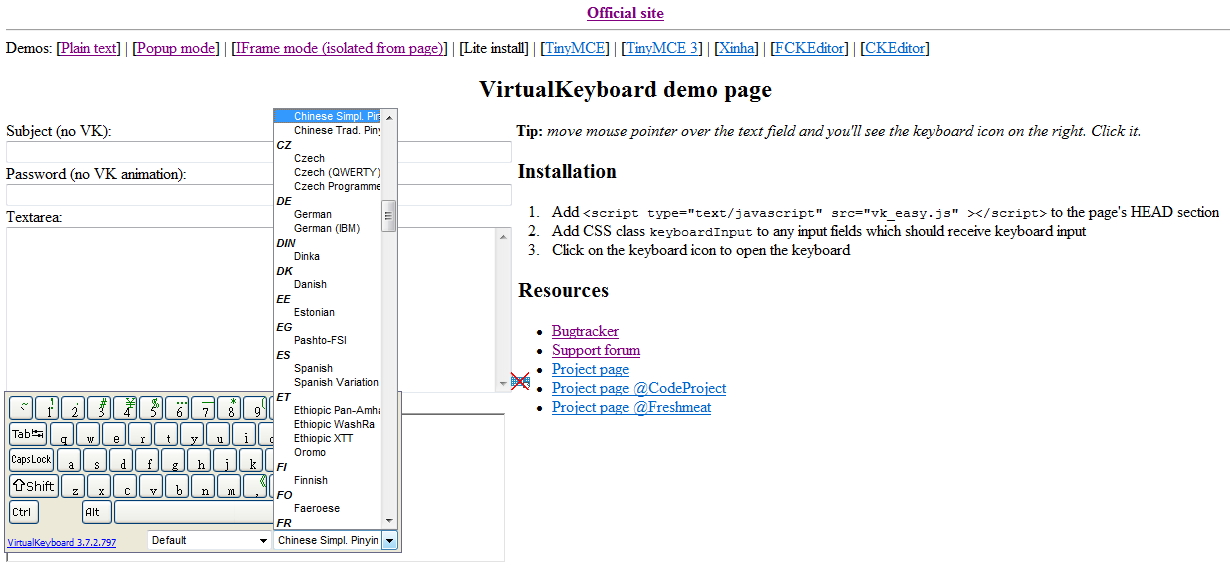Viewport: 1230px width, 574px height.
Task: Click the '4' key with yen symbol
Action: tap(125, 408)
